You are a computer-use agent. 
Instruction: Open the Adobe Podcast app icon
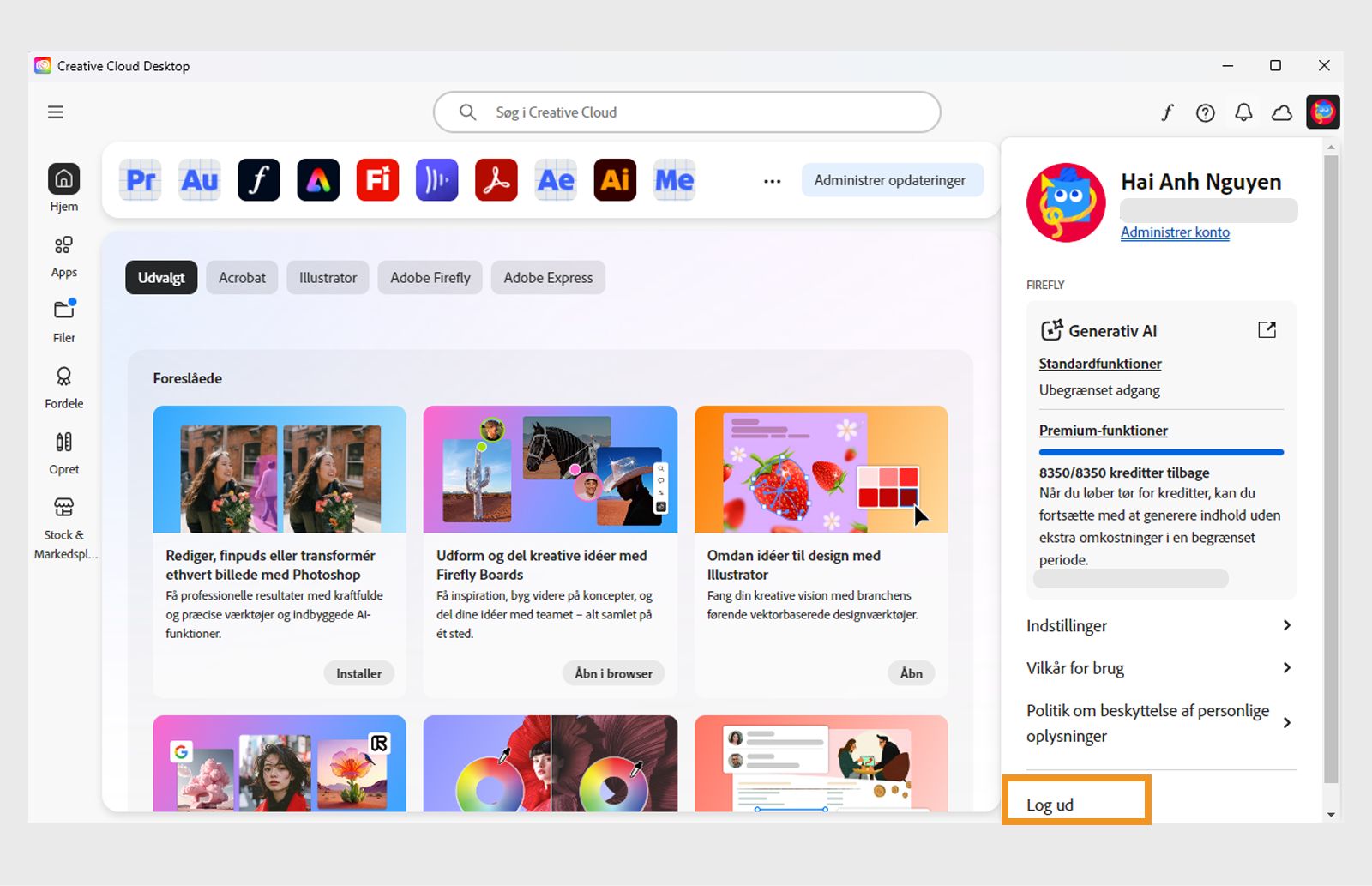437,180
